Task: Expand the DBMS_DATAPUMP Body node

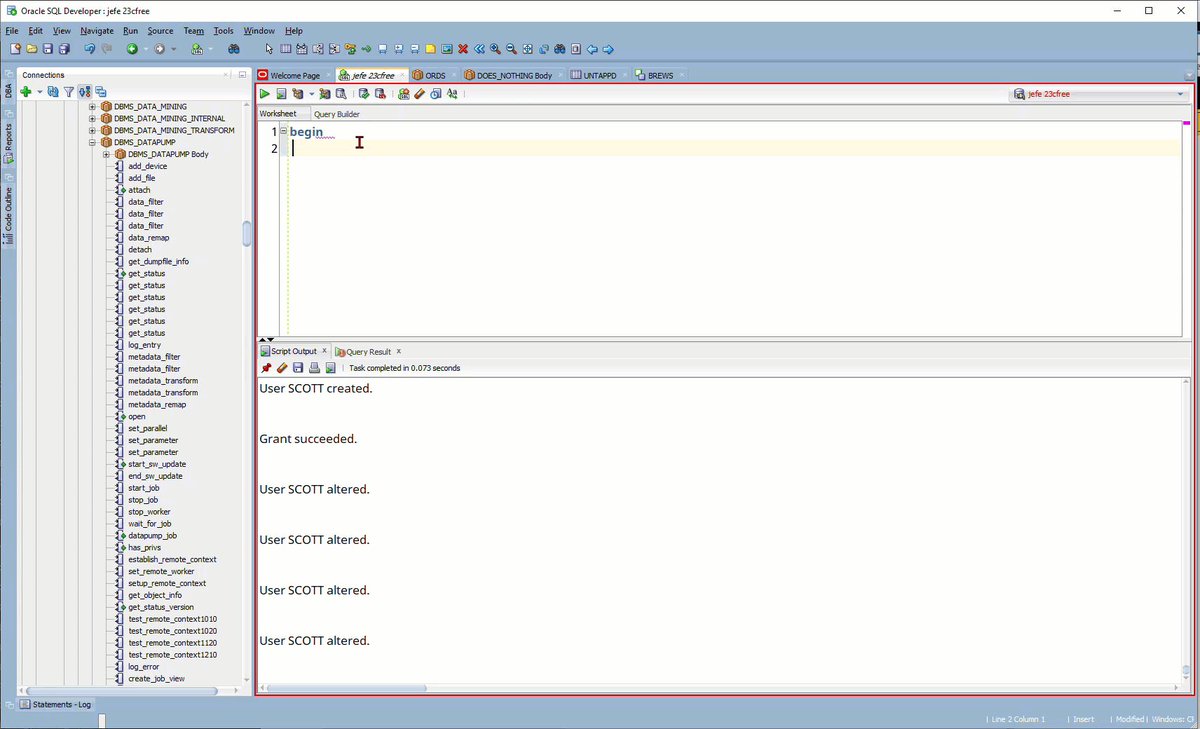Action: [106, 154]
